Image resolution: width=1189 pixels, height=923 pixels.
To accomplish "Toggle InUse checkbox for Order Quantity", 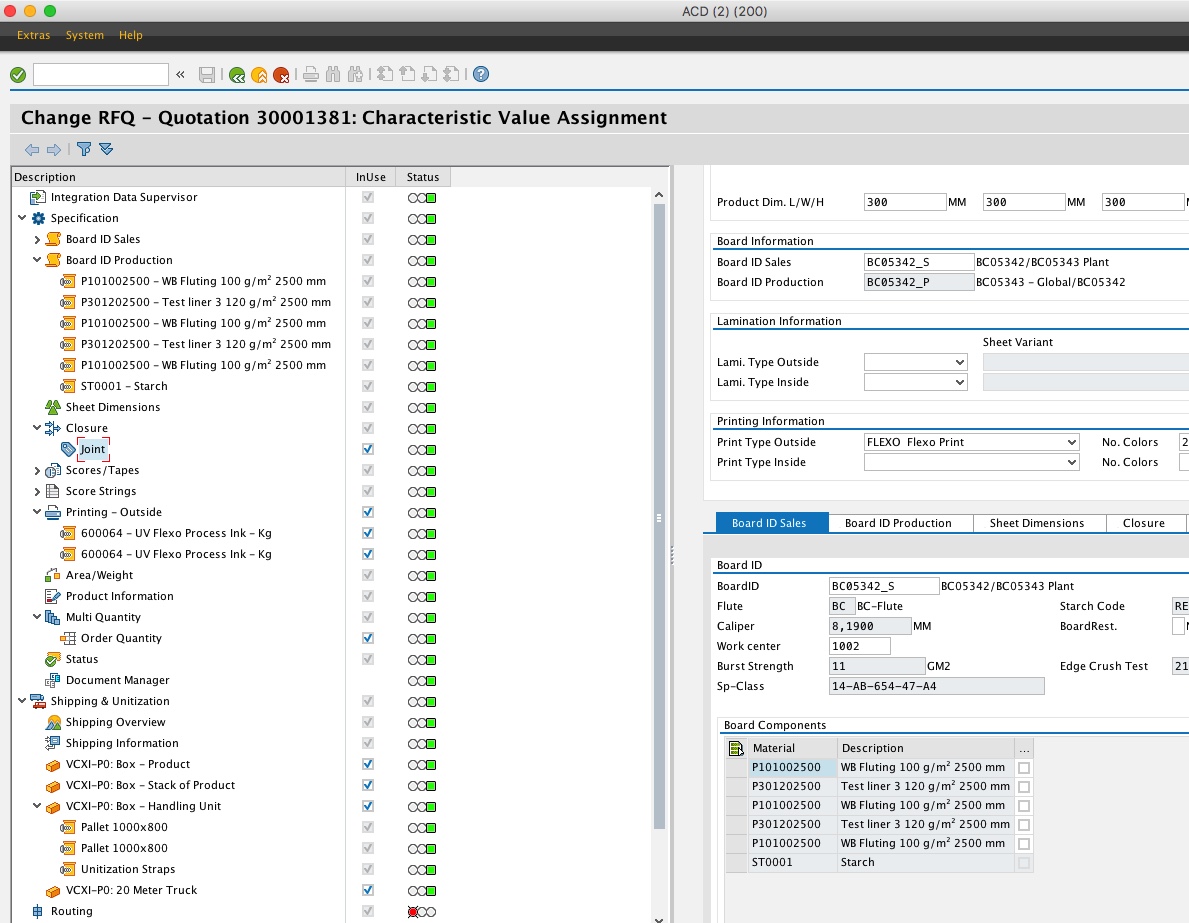I will point(368,638).
